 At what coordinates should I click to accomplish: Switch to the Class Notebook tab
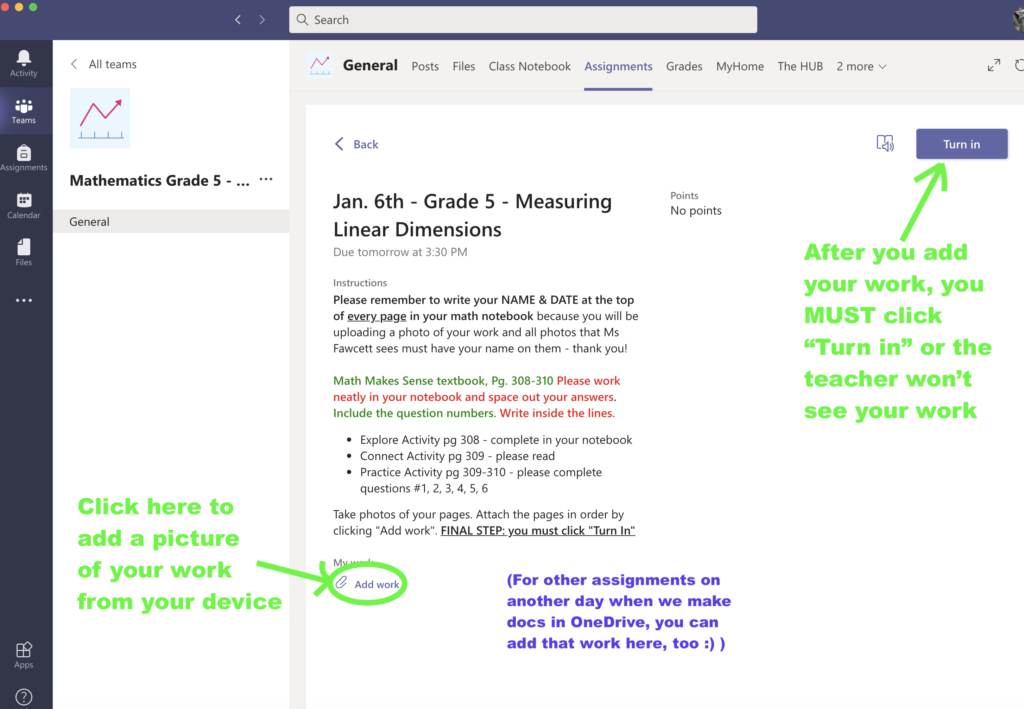529,66
